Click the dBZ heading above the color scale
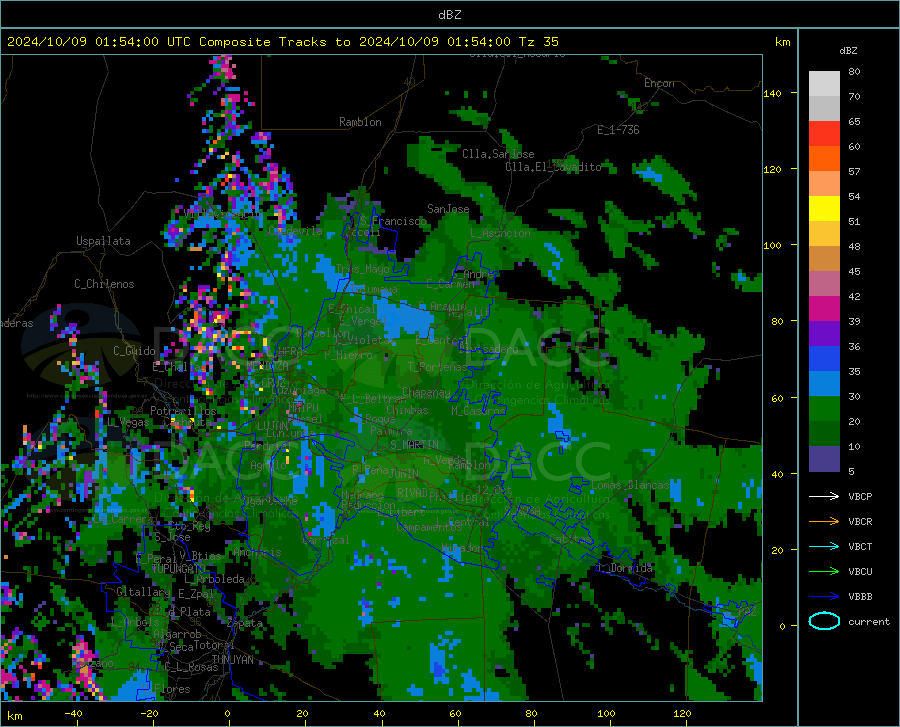Viewport: 900px width, 727px height. 848,50
